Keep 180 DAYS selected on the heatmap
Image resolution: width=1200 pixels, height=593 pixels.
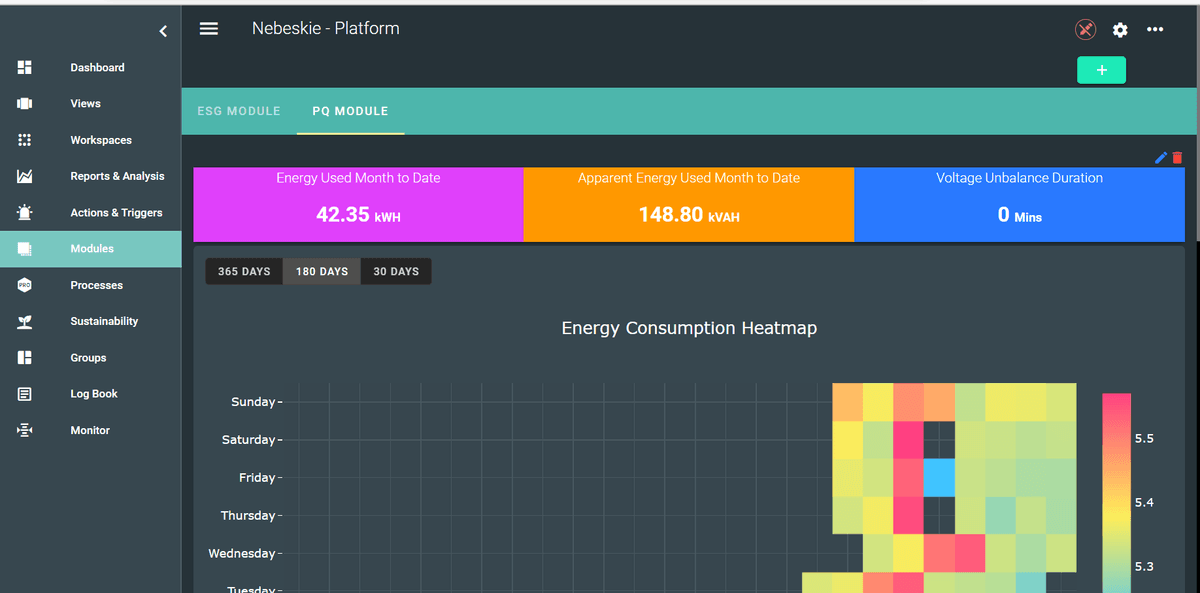pyautogui.click(x=321, y=270)
